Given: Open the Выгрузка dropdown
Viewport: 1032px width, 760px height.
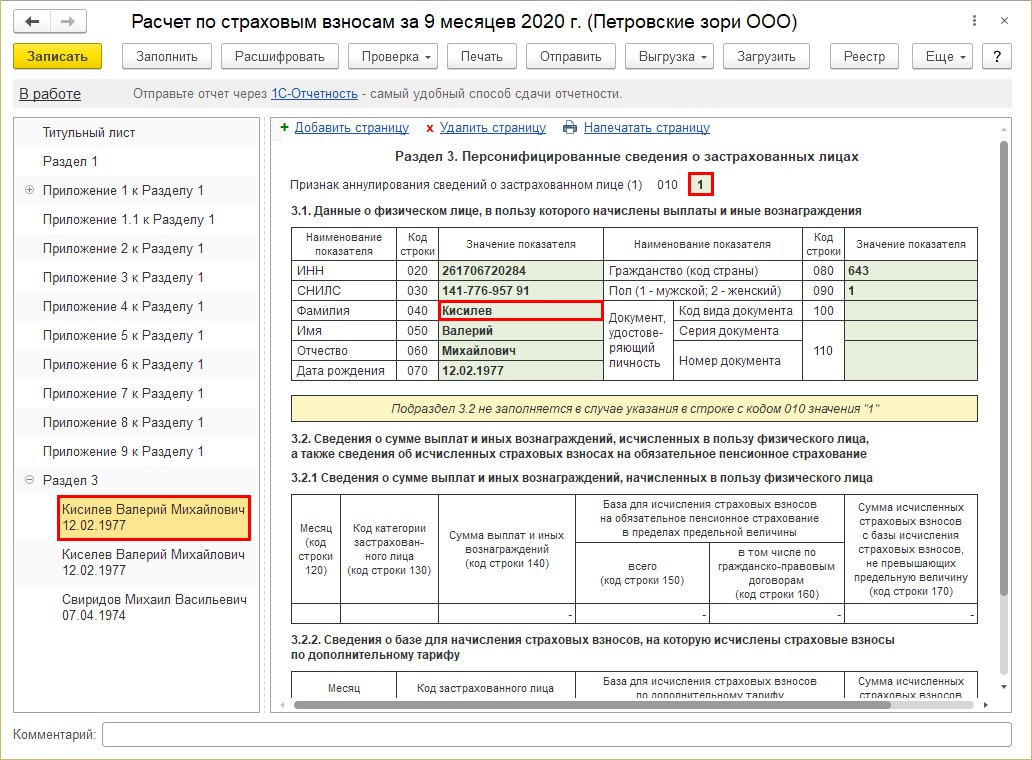Looking at the screenshot, I should coord(671,57).
